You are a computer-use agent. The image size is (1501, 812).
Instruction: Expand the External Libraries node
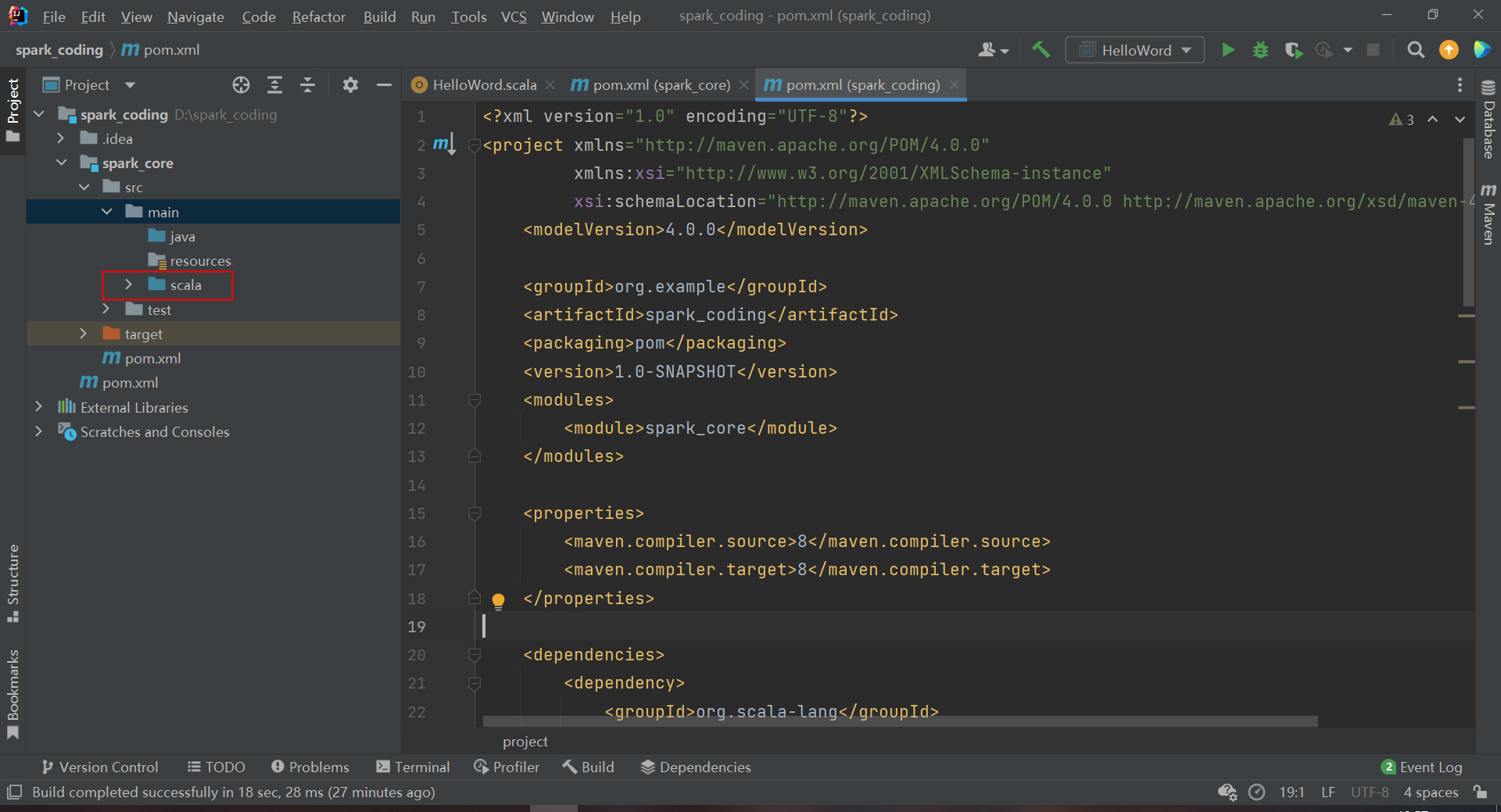(x=38, y=407)
